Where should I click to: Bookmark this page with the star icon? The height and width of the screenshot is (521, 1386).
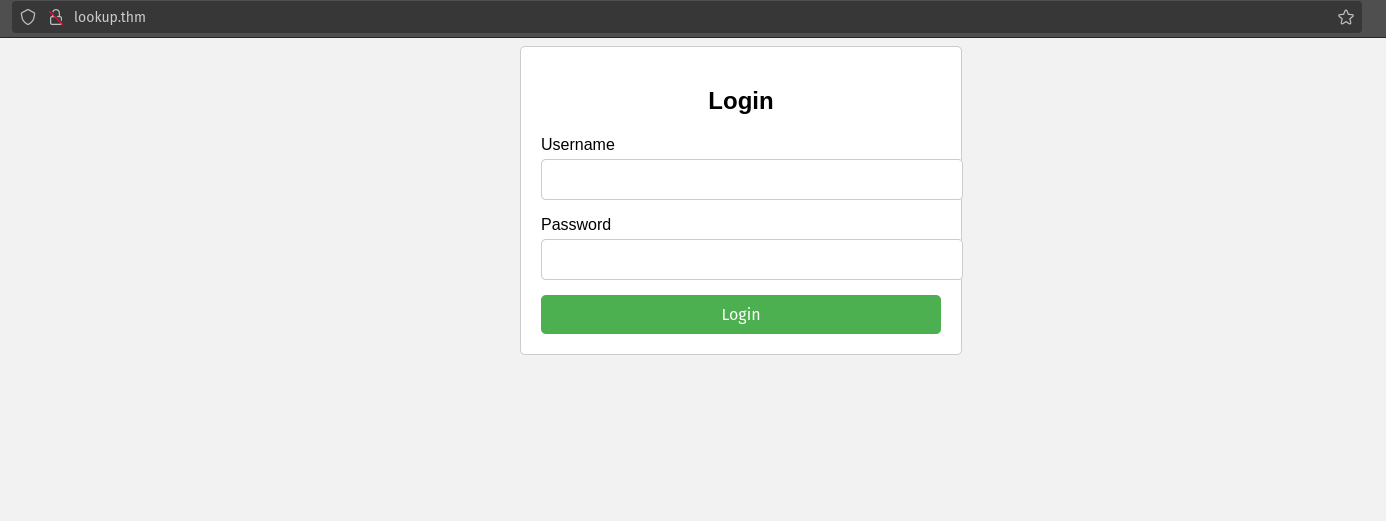point(1345,17)
